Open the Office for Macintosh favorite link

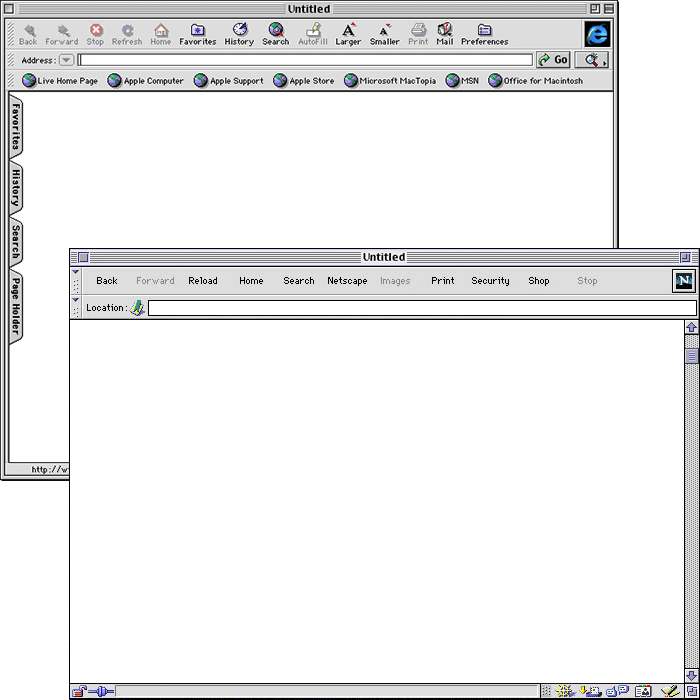click(x=535, y=81)
